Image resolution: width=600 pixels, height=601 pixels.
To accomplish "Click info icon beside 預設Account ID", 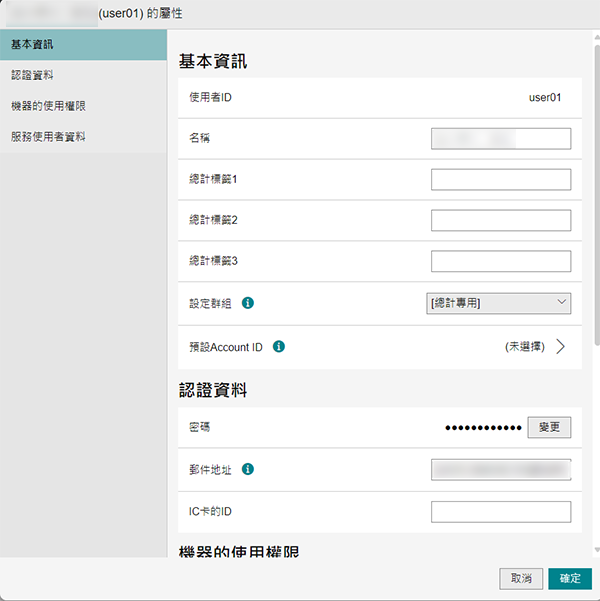I will [279, 347].
